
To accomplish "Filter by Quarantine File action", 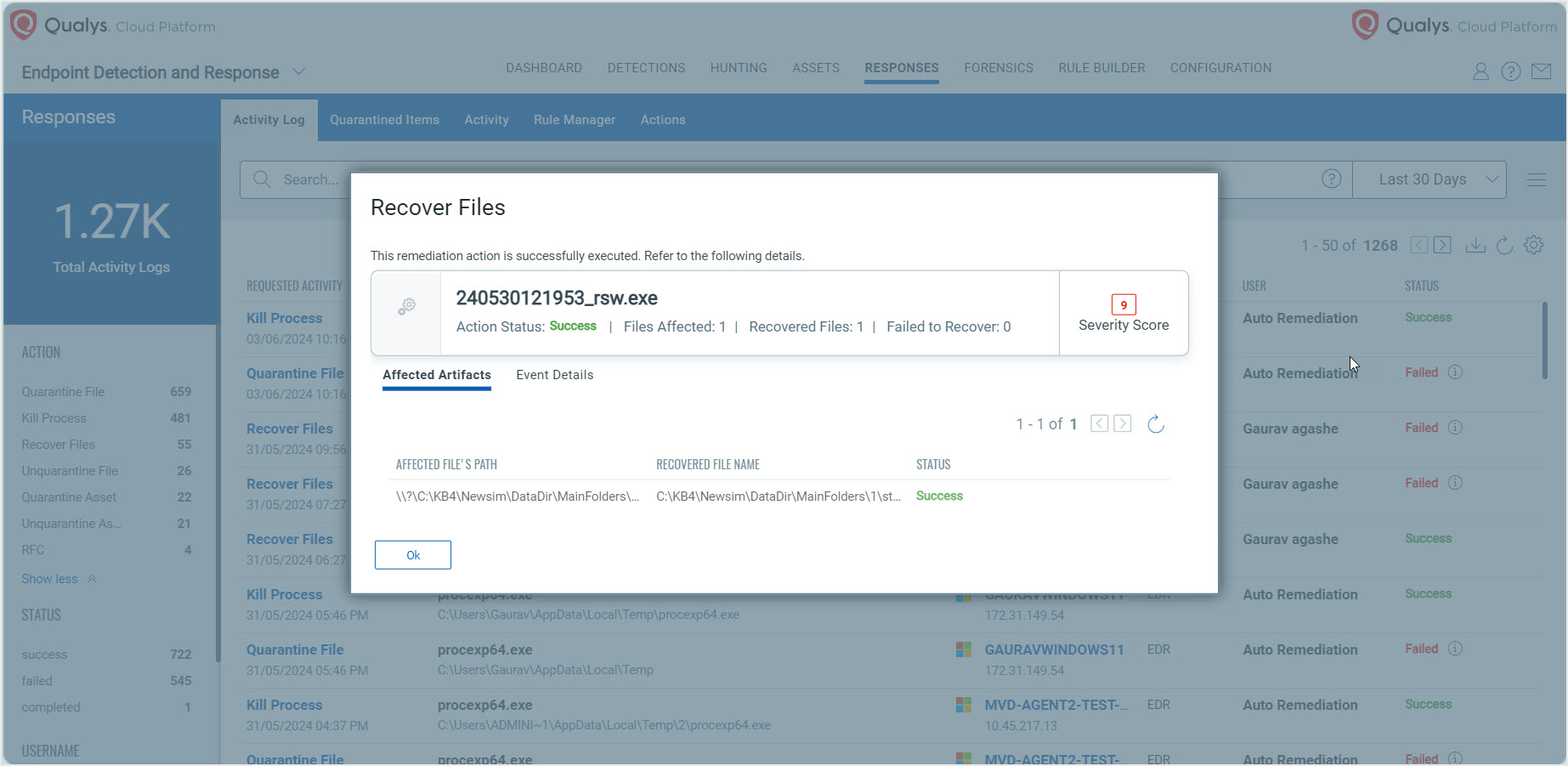I will click(64, 392).
